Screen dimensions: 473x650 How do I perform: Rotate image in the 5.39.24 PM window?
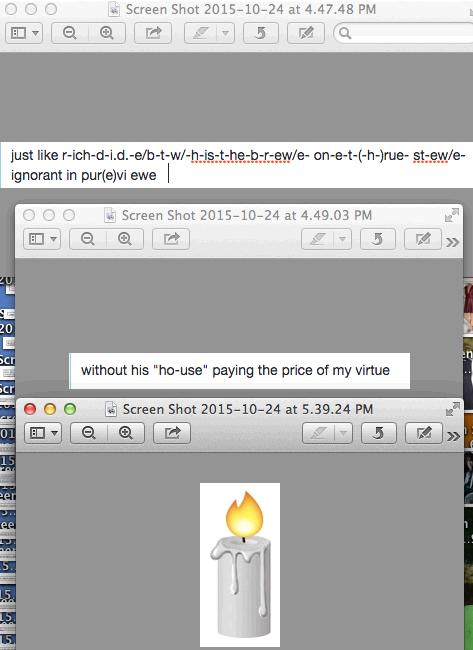(378, 433)
